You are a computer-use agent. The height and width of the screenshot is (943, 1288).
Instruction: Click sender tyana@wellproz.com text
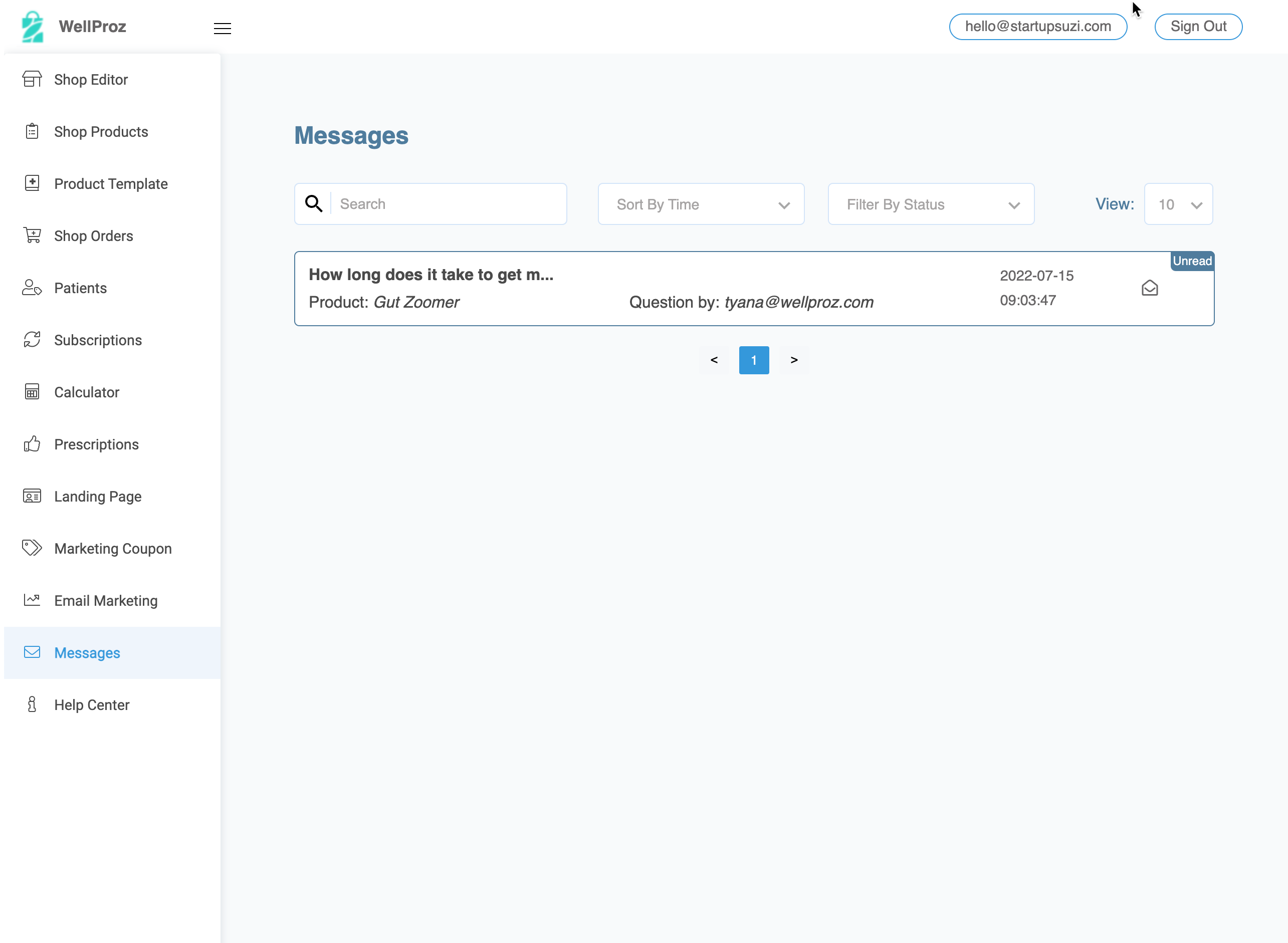click(x=799, y=302)
